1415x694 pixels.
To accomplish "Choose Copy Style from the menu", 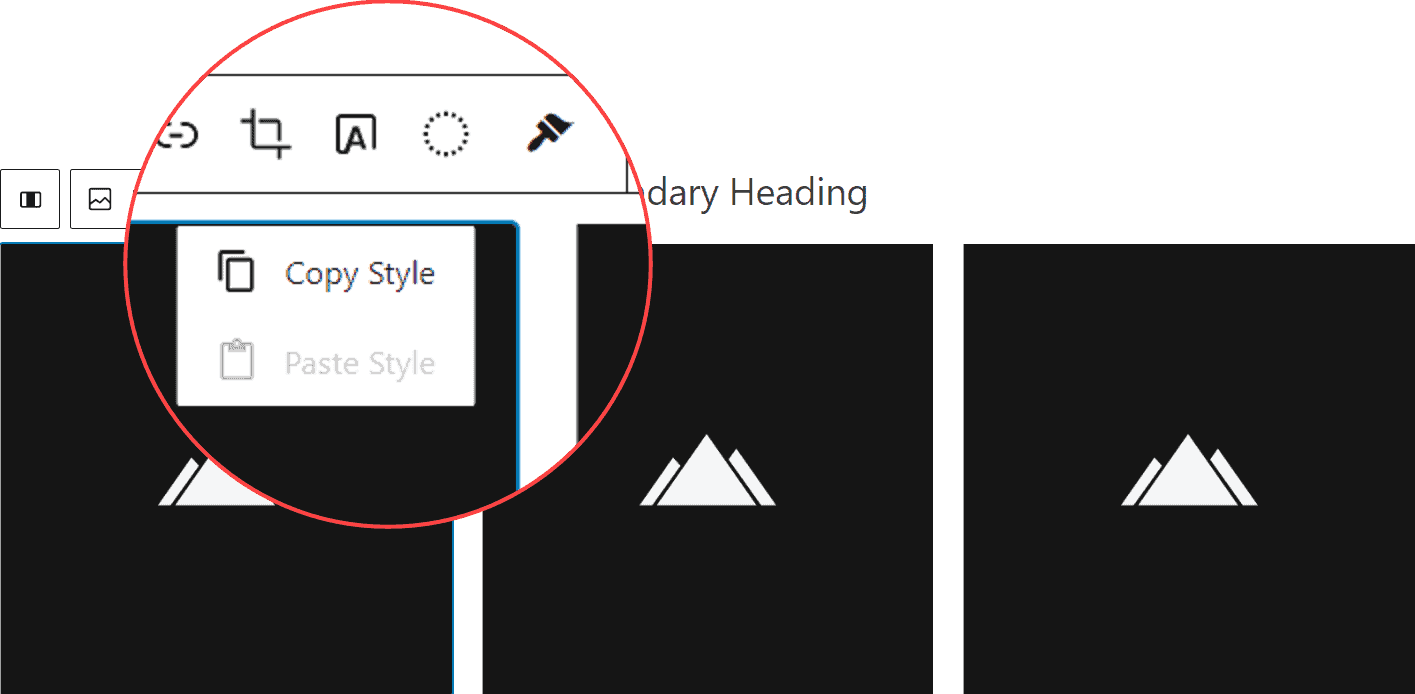I will click(x=358, y=273).
